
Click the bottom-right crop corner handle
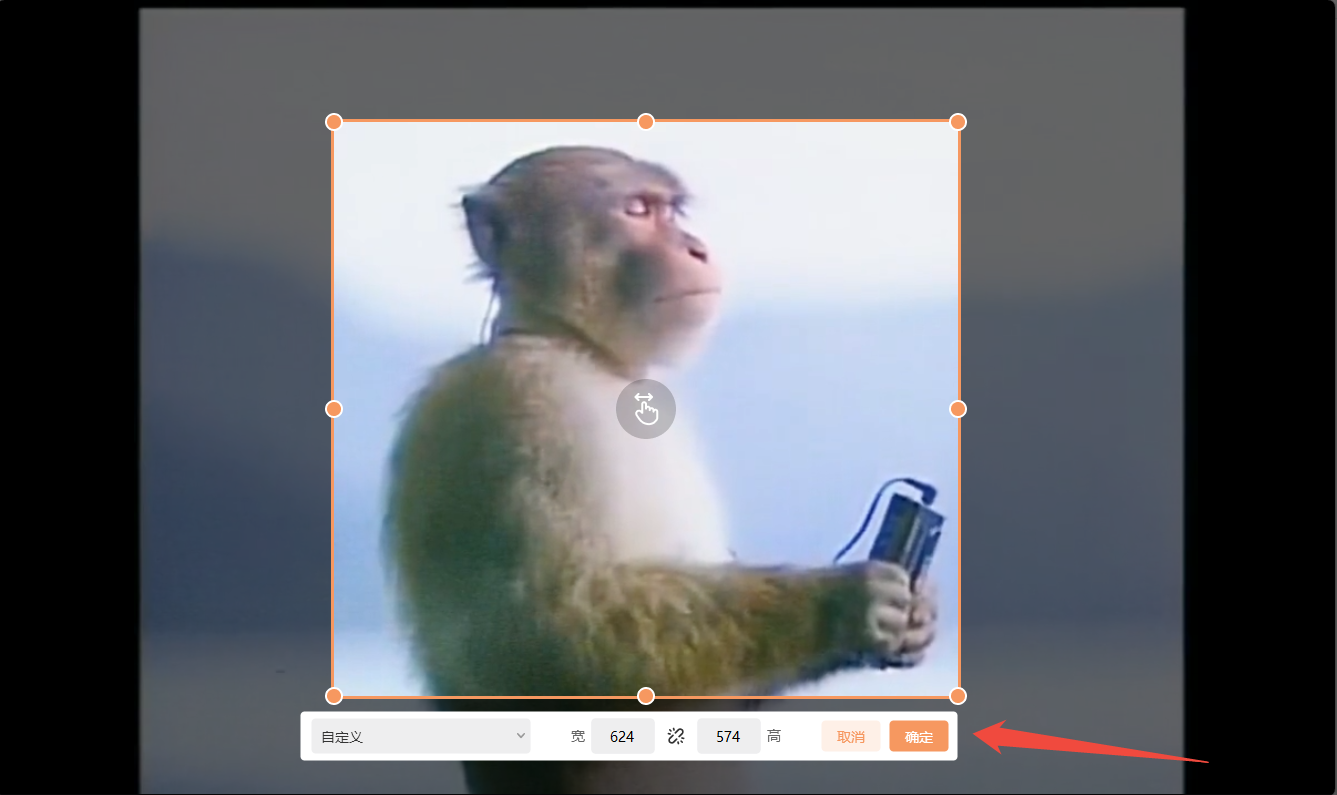coord(958,696)
